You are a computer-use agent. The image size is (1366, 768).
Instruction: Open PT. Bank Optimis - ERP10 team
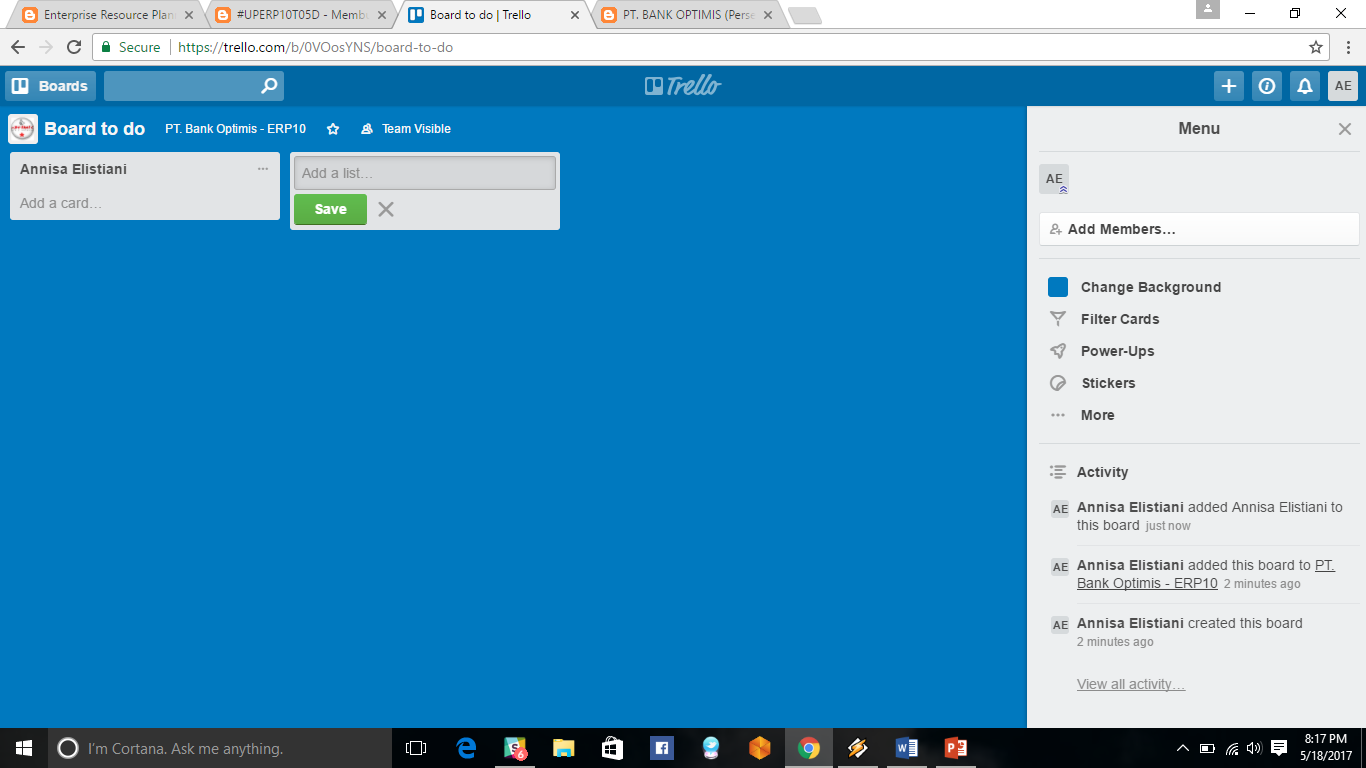[236, 129]
